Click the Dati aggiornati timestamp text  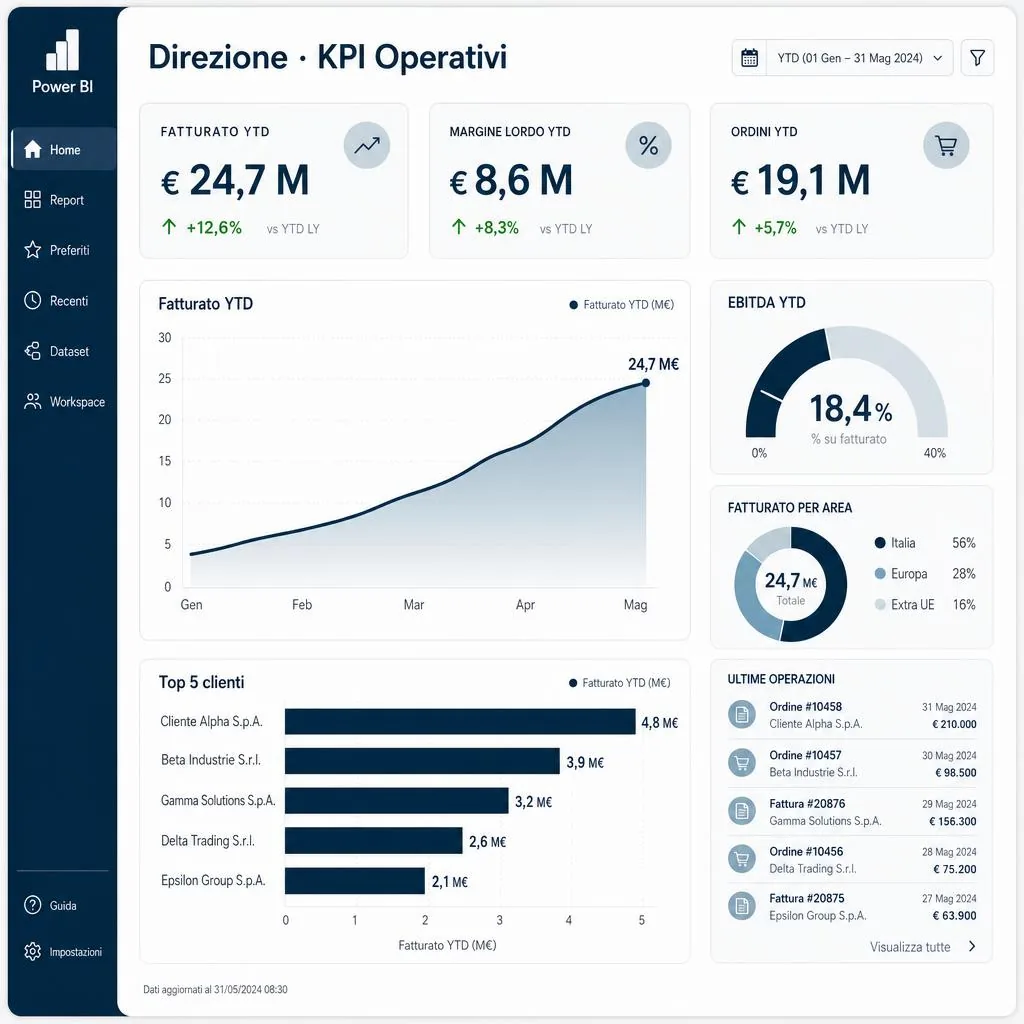click(216, 989)
